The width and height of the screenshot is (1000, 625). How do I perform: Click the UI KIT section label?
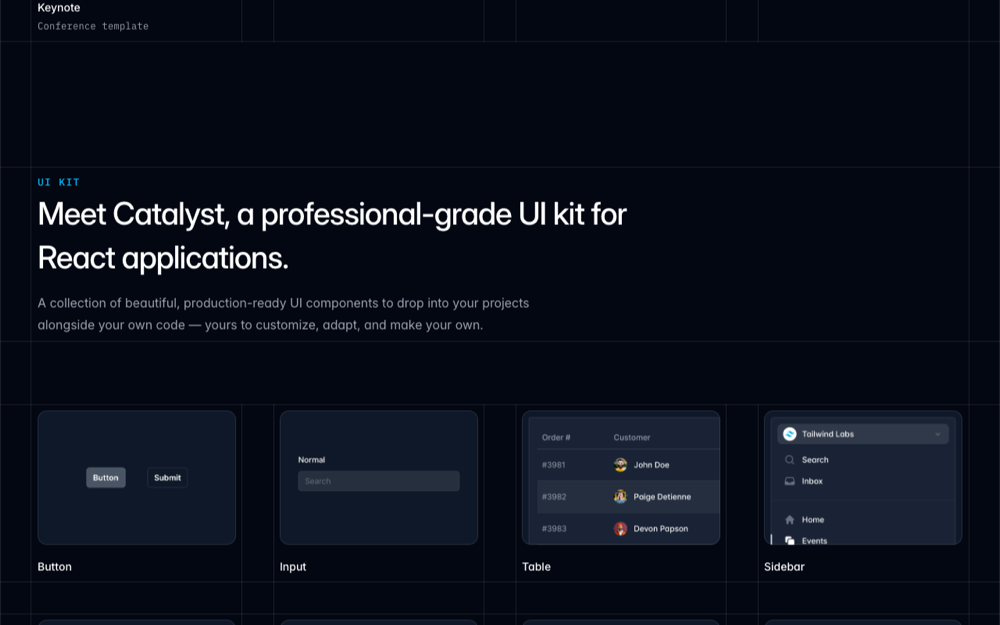pos(59,182)
